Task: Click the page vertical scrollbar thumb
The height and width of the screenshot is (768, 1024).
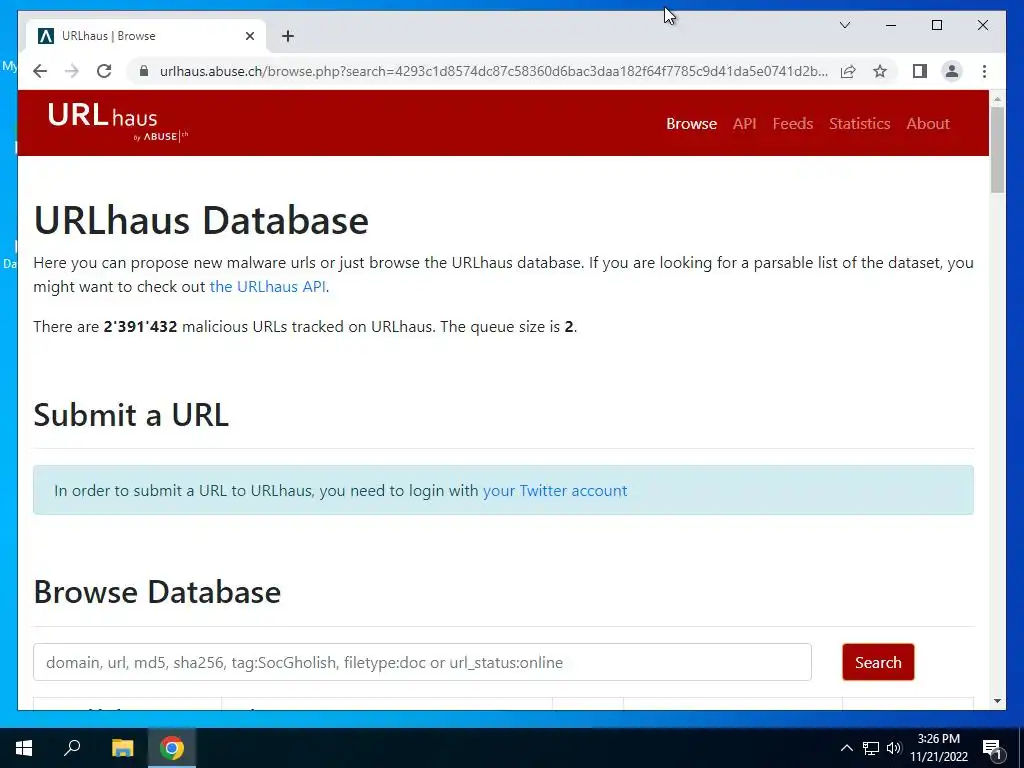Action: coord(997,150)
